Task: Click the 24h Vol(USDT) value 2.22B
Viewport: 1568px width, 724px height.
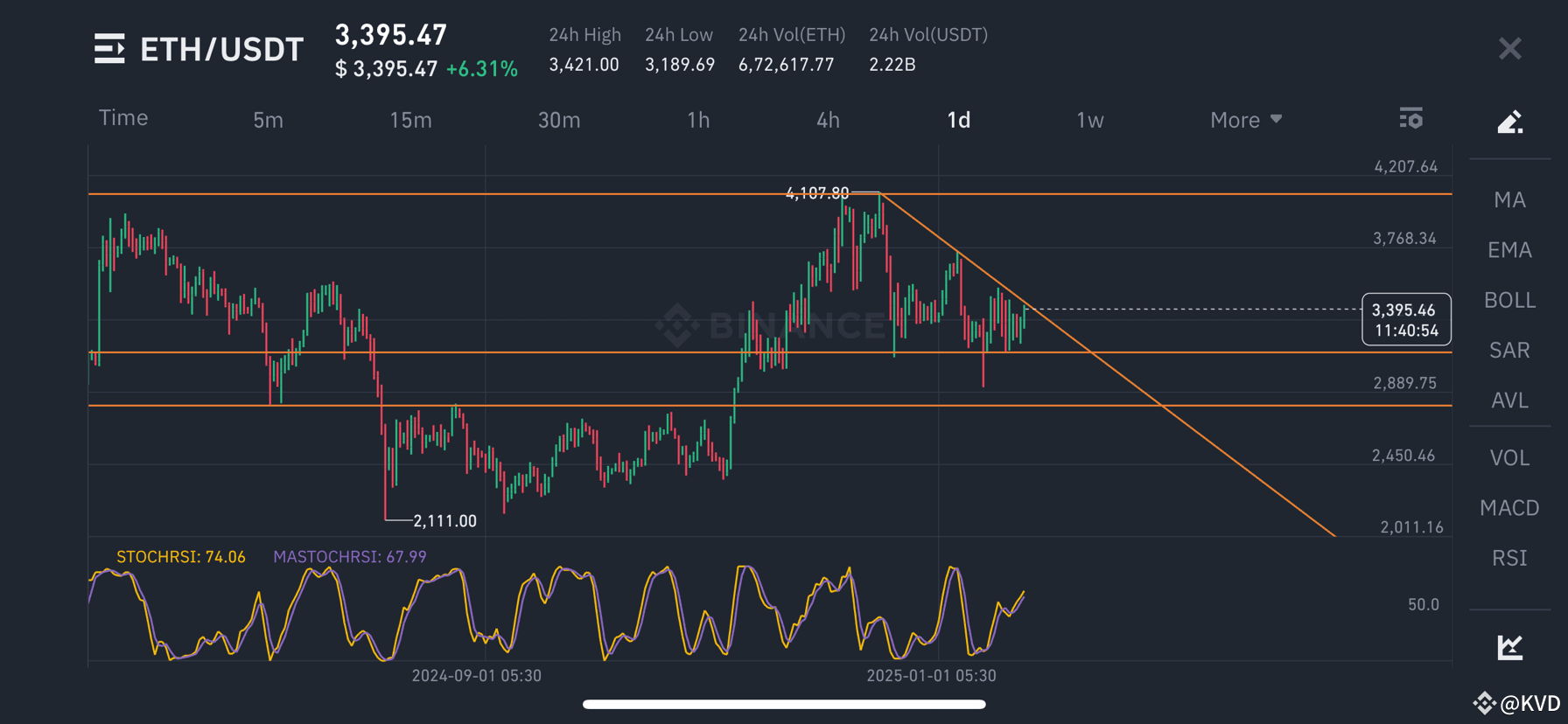Action: (x=892, y=65)
